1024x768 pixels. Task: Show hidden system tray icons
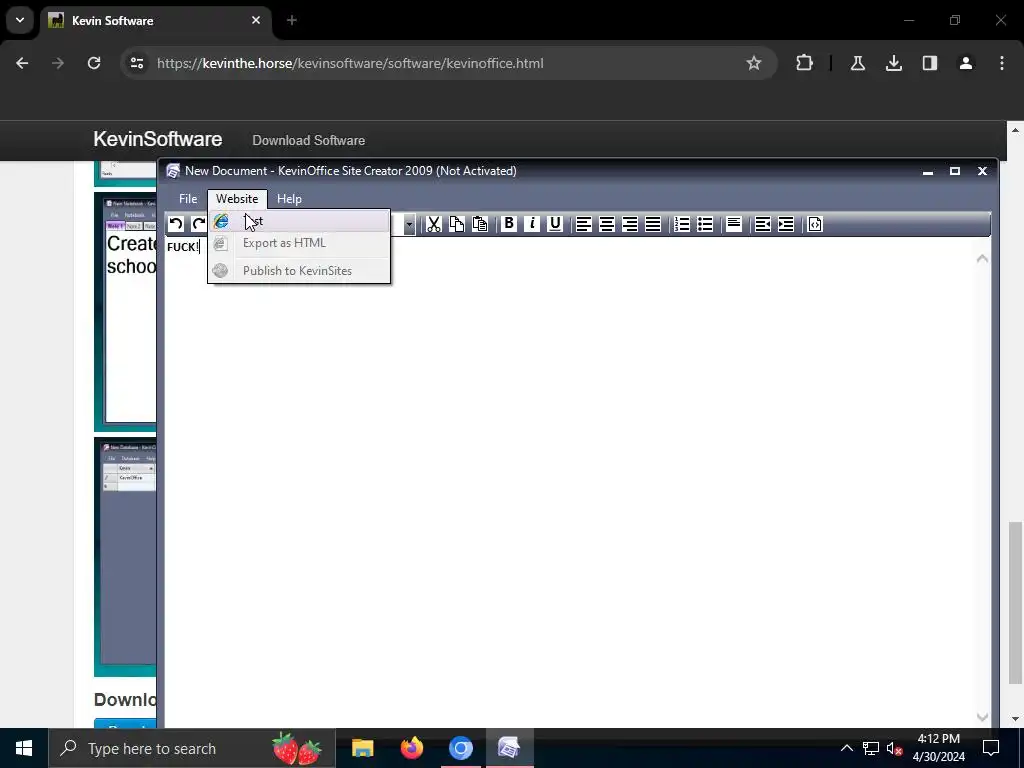tap(846, 748)
